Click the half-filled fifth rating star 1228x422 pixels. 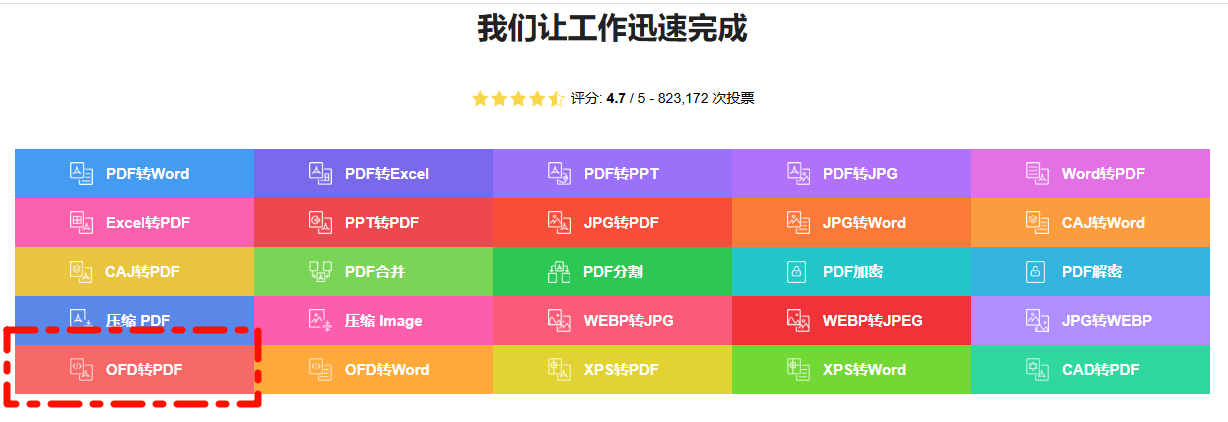(x=556, y=98)
